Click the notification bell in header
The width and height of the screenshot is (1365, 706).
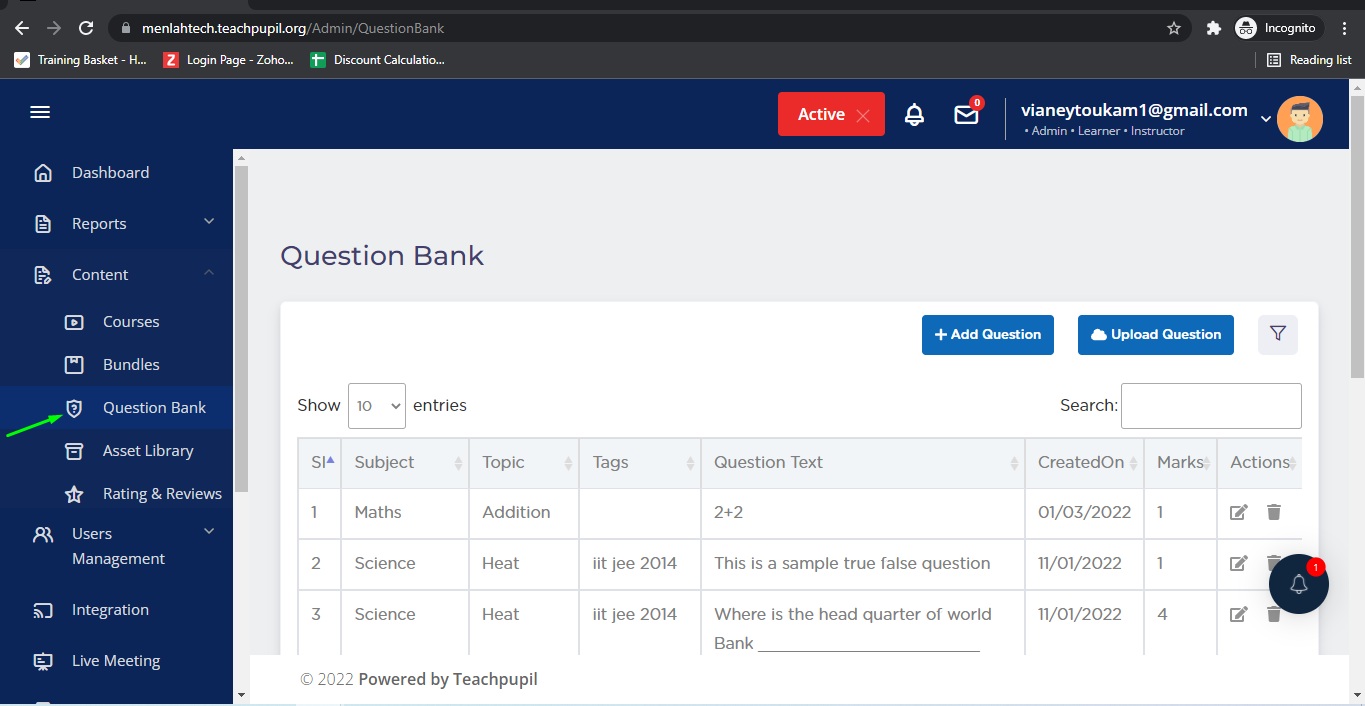pos(914,115)
